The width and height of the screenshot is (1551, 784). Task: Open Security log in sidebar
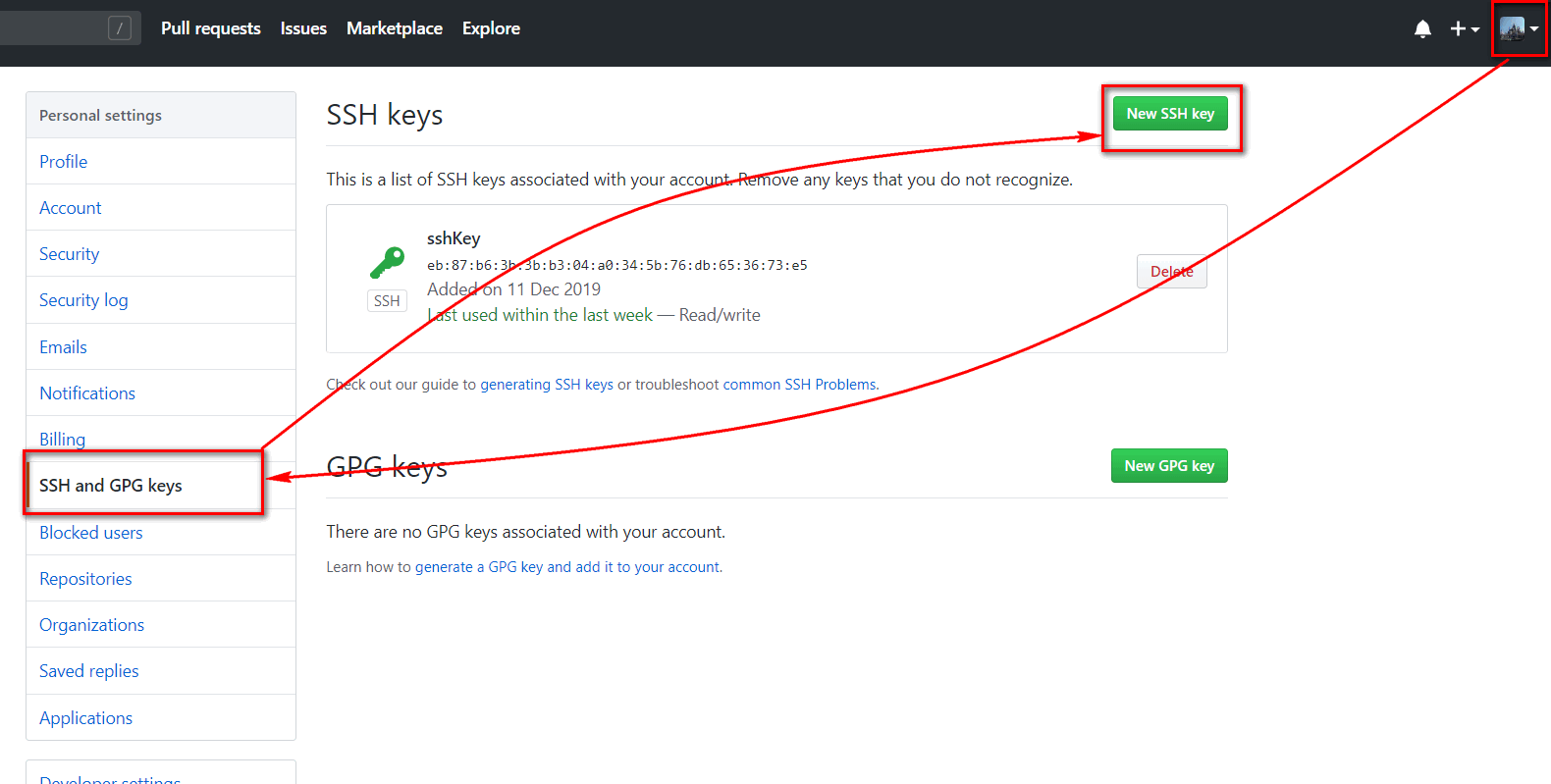coord(161,300)
